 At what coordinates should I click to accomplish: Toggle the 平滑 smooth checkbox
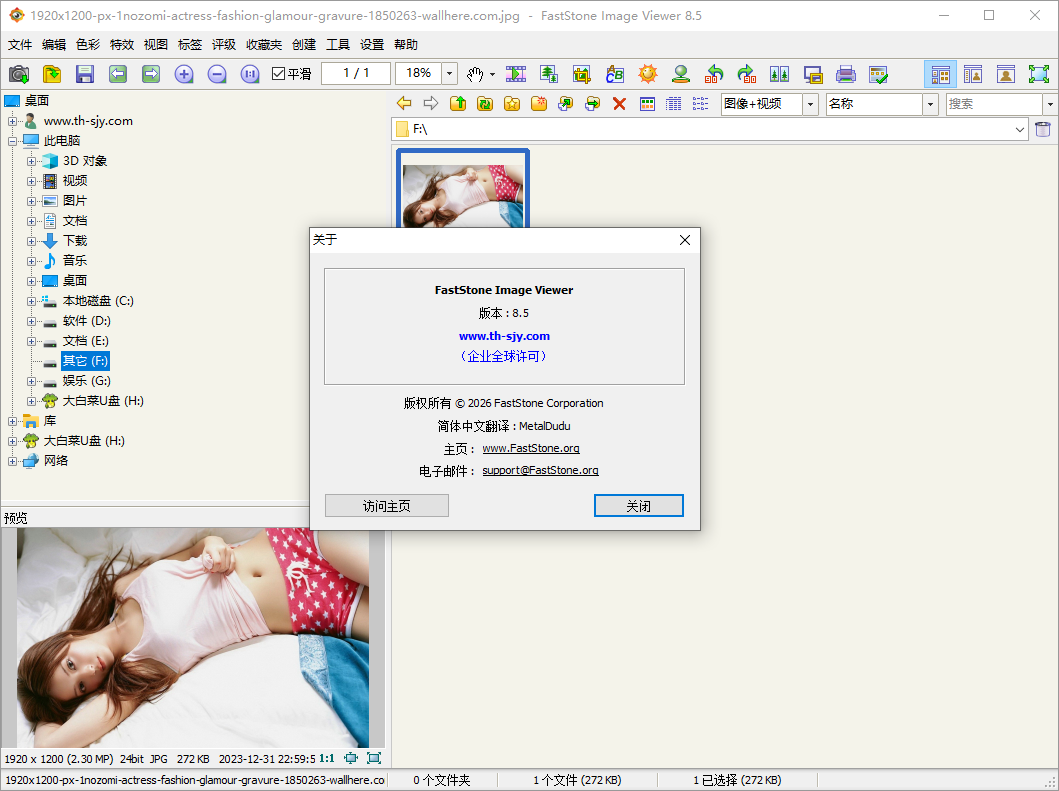(278, 74)
